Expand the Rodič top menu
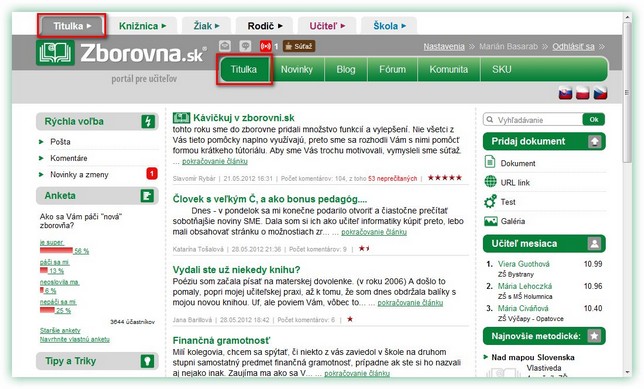This screenshot has height=389, width=644. coord(264,26)
